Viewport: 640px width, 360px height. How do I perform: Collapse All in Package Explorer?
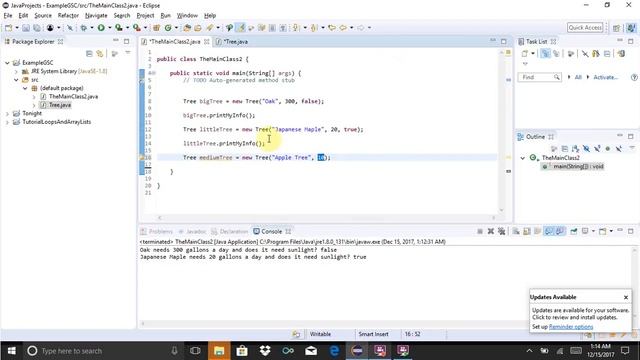(x=89, y=53)
